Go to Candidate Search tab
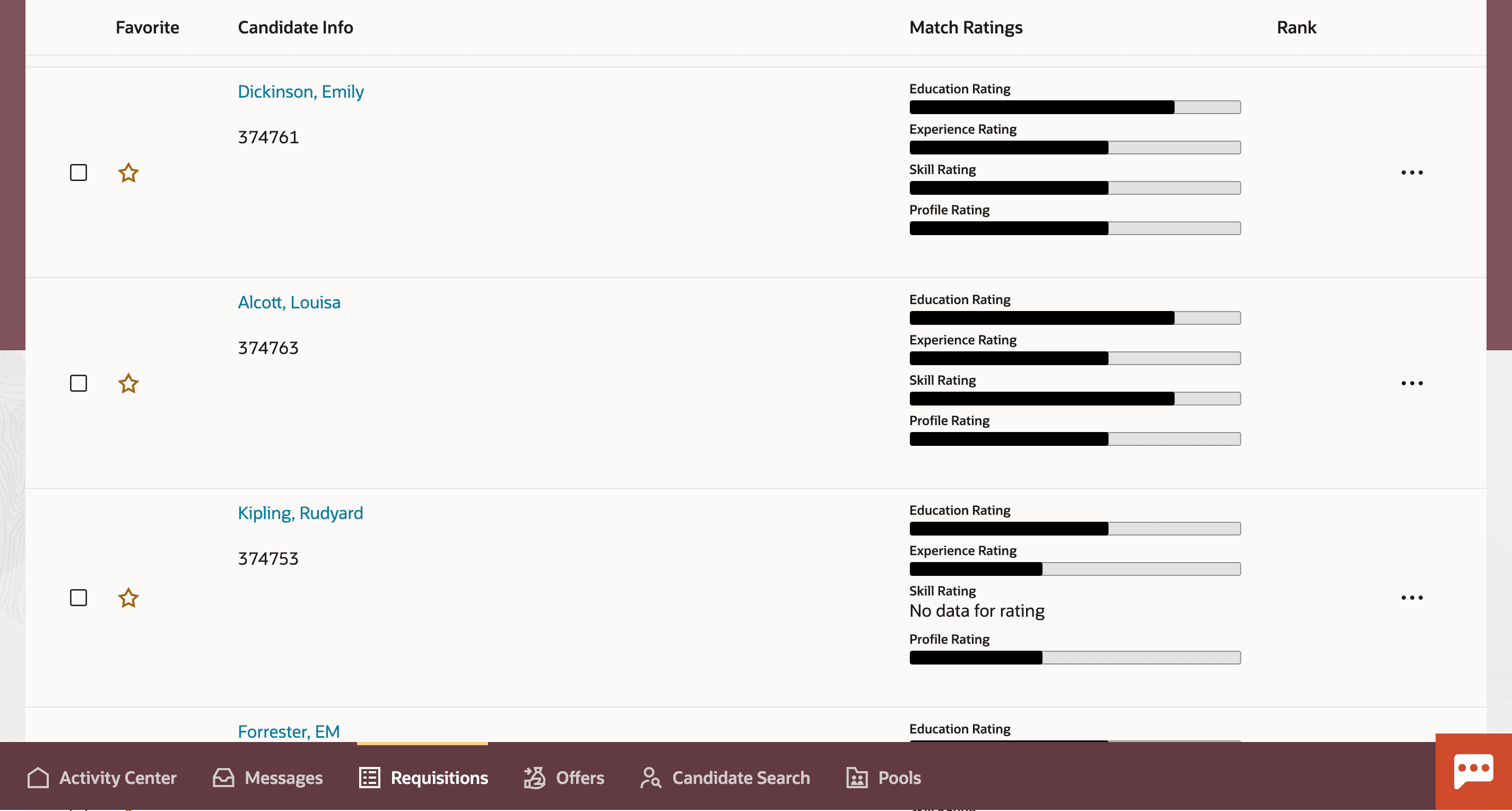This screenshot has height=811, width=1512. point(725,778)
